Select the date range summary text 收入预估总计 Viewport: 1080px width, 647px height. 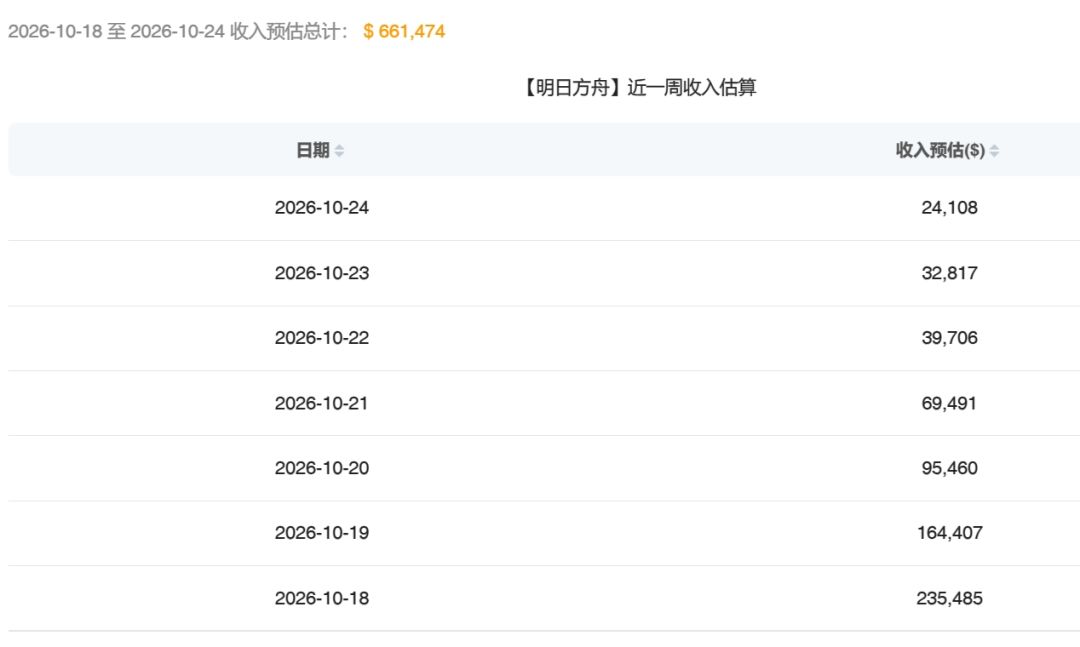pos(289,31)
